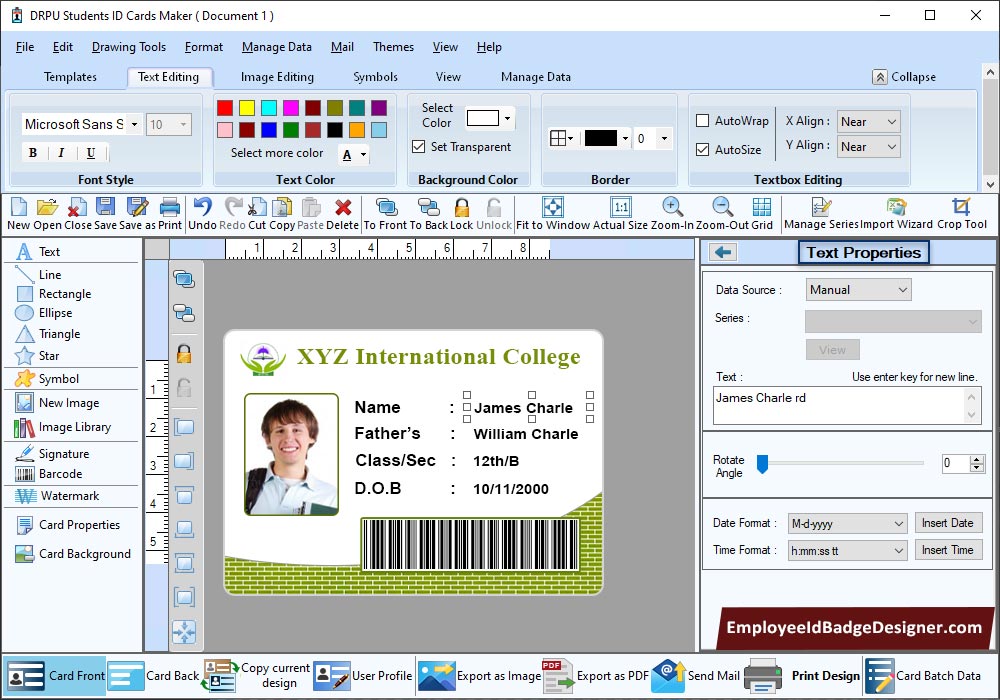Open the Data Source dropdown
The width and height of the screenshot is (1000, 700).
coord(858,290)
